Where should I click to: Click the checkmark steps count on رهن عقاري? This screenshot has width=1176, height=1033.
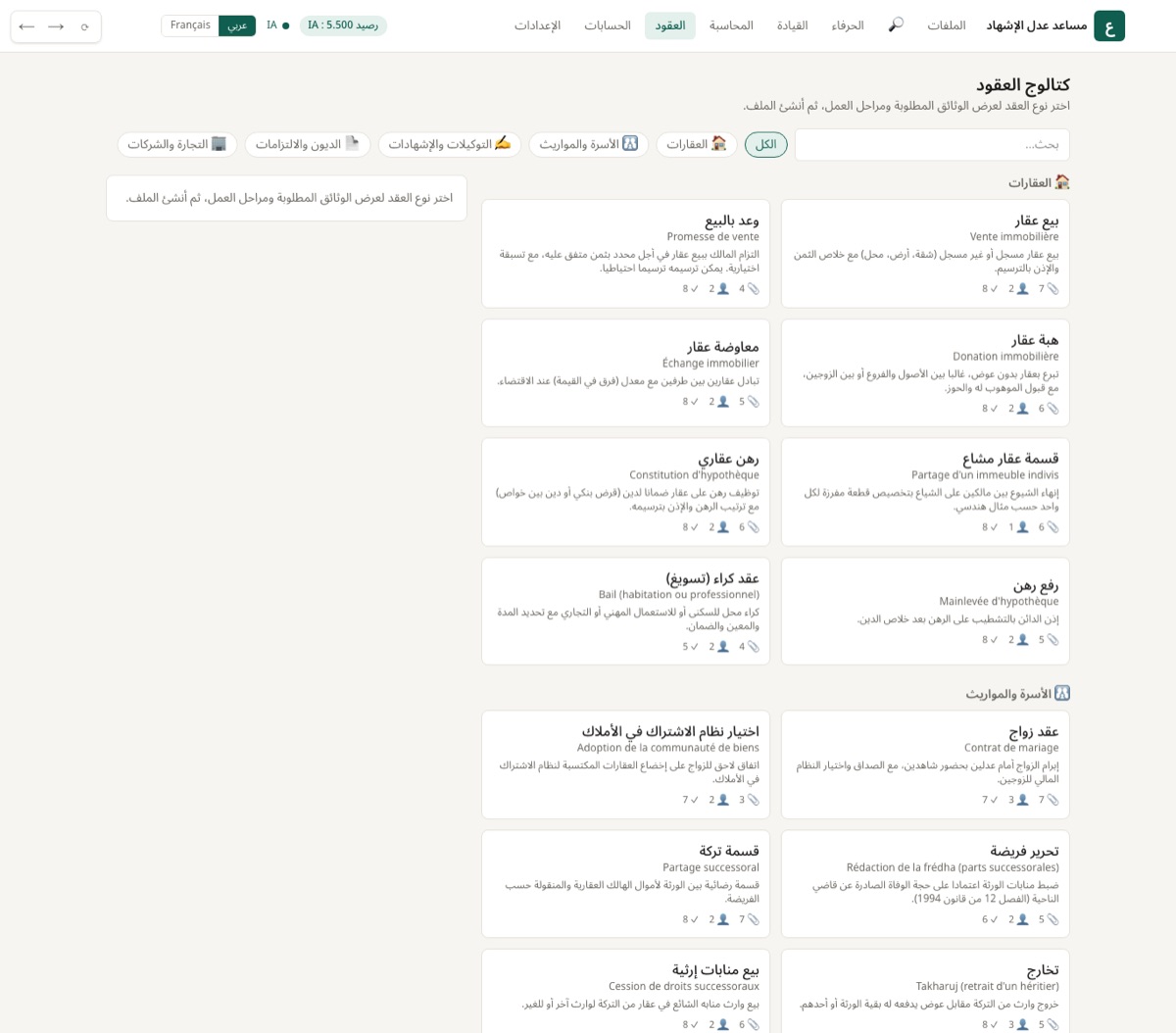coord(691,527)
